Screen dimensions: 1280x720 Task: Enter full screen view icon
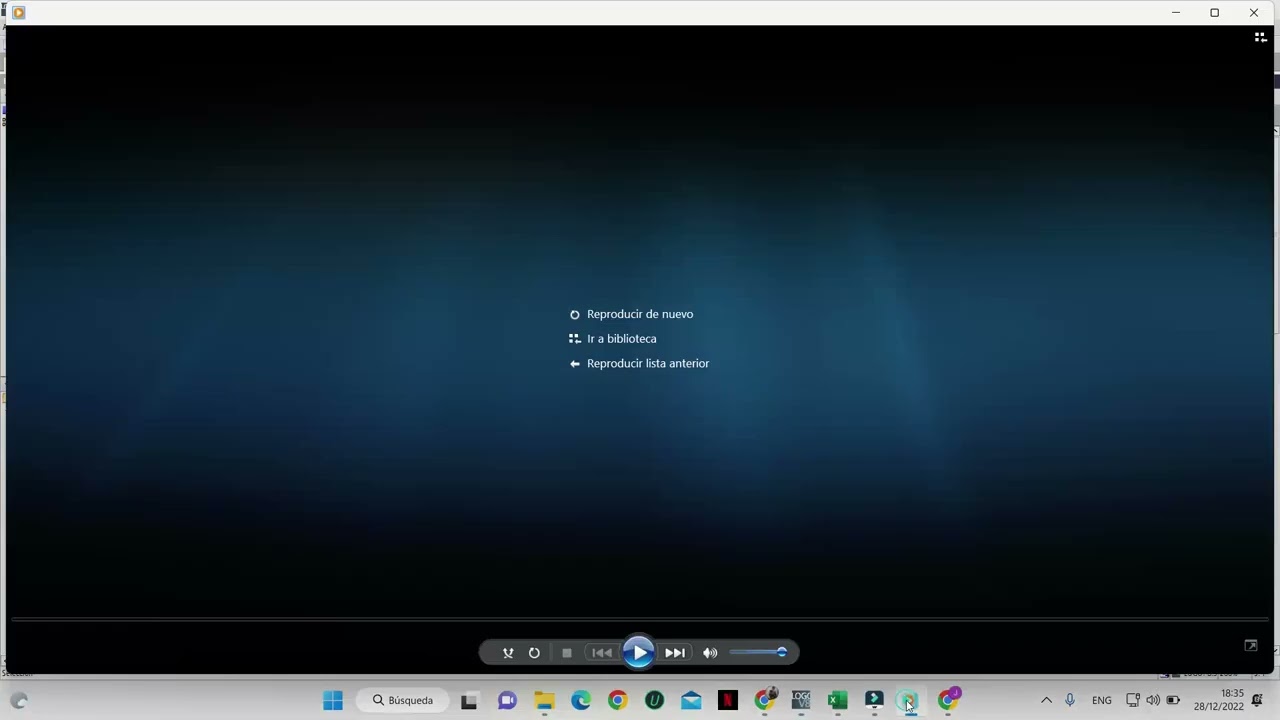click(1250, 646)
